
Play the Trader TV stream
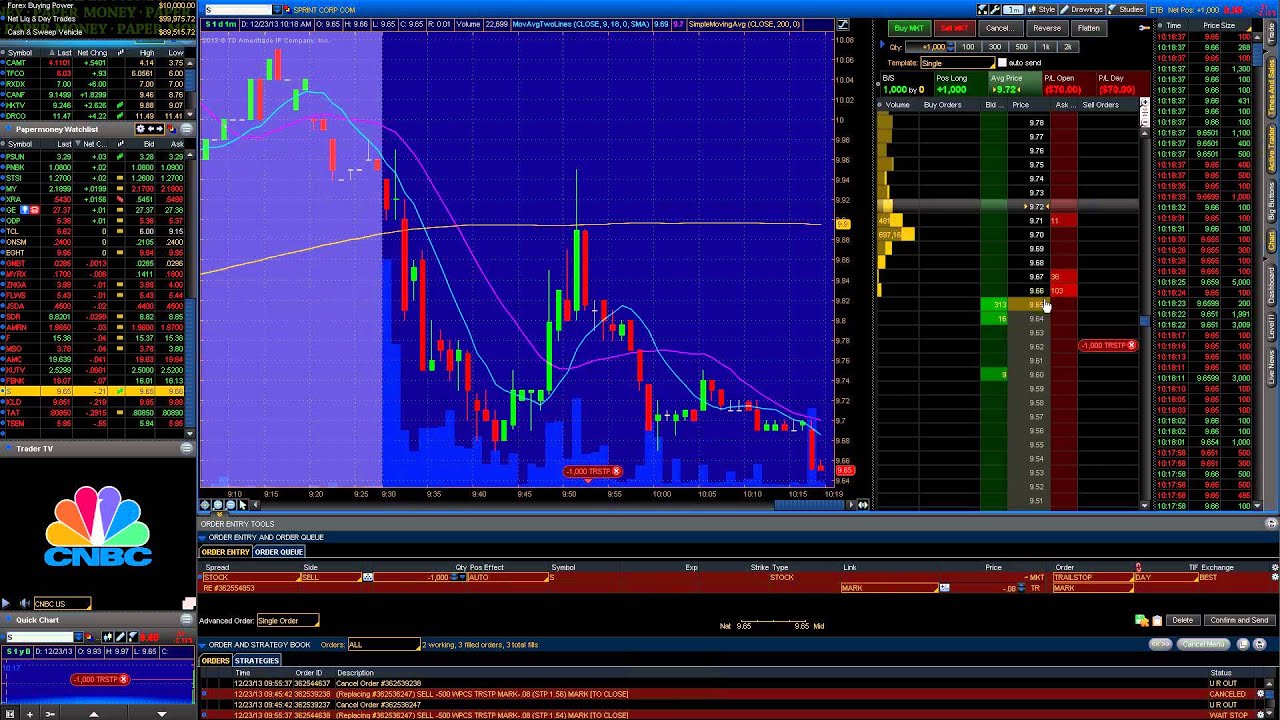coord(7,603)
